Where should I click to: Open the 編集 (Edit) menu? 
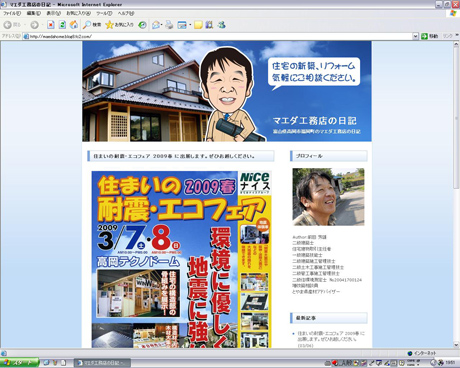34,13
